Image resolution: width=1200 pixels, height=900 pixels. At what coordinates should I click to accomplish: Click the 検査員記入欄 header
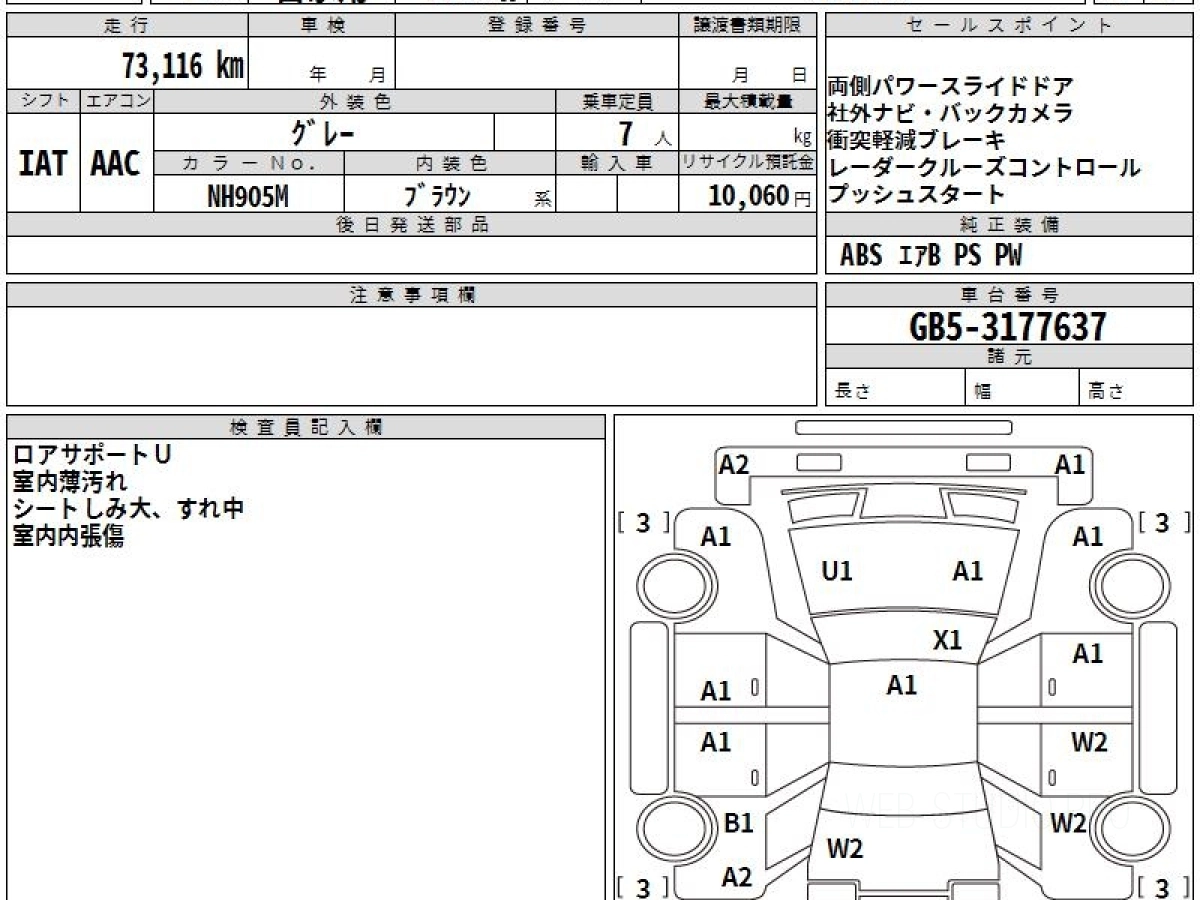[x=306, y=427]
